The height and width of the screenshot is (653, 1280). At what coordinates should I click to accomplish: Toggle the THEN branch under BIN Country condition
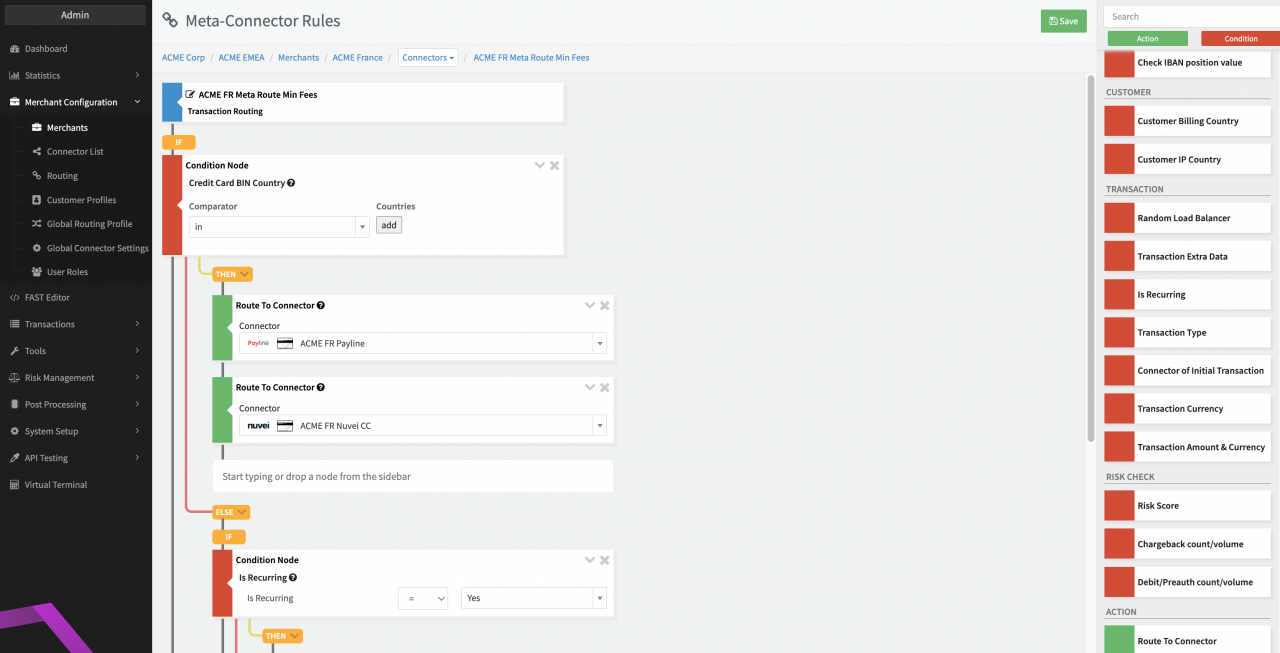232,274
